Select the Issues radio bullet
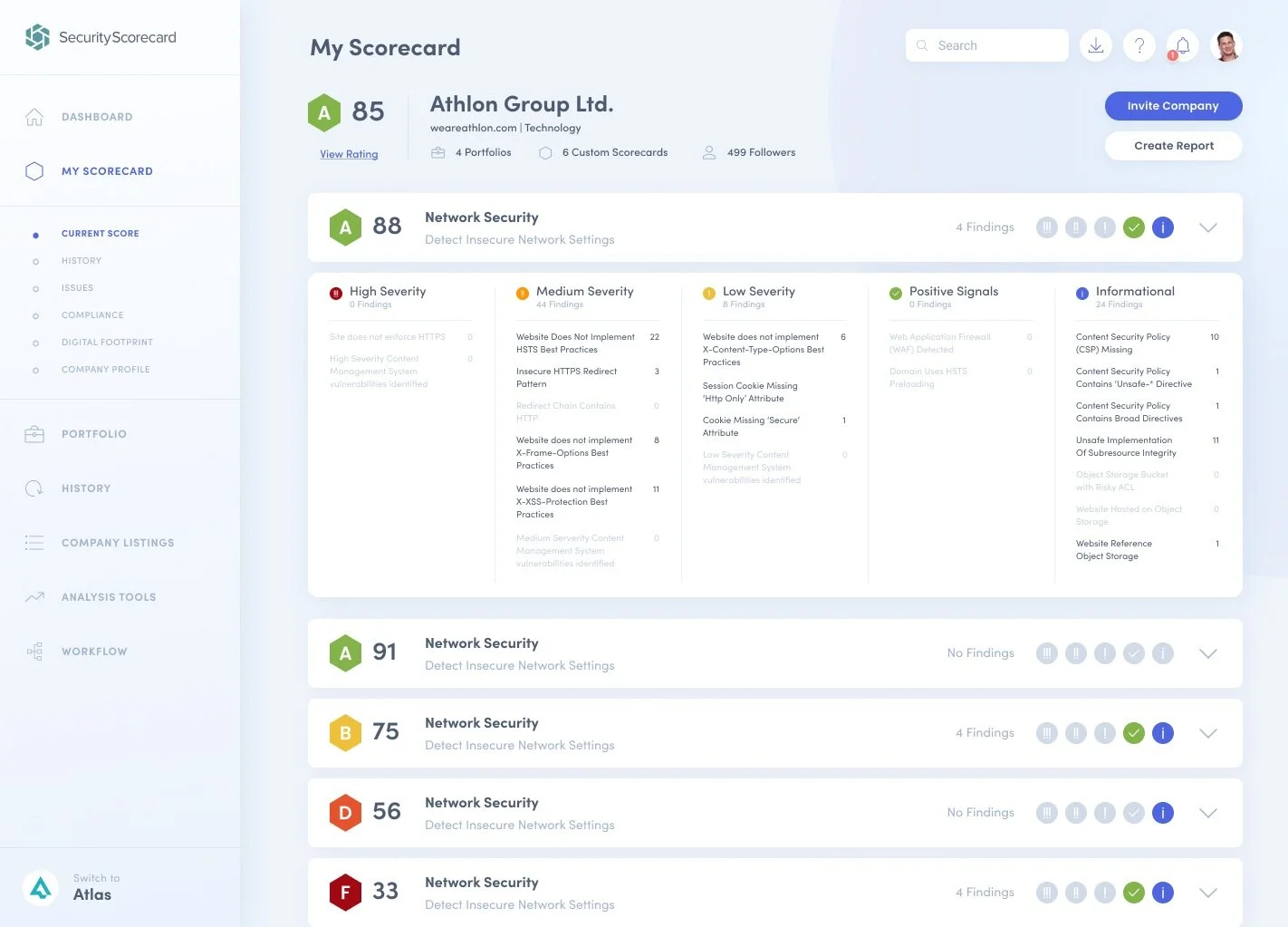The image size is (1288, 927). (x=36, y=289)
